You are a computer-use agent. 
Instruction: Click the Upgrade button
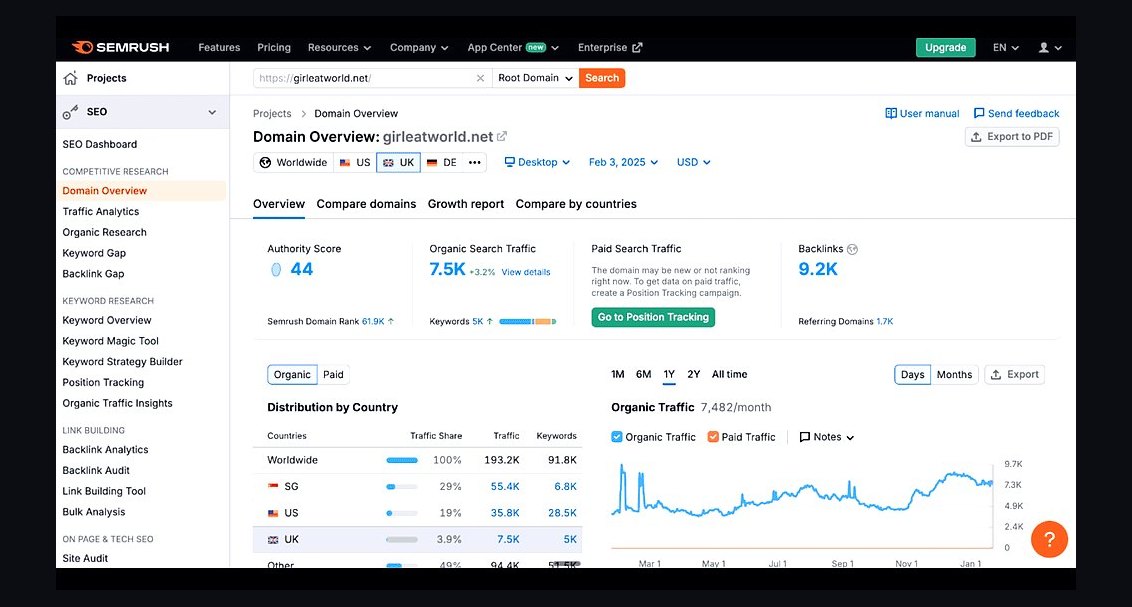pyautogui.click(x=946, y=48)
